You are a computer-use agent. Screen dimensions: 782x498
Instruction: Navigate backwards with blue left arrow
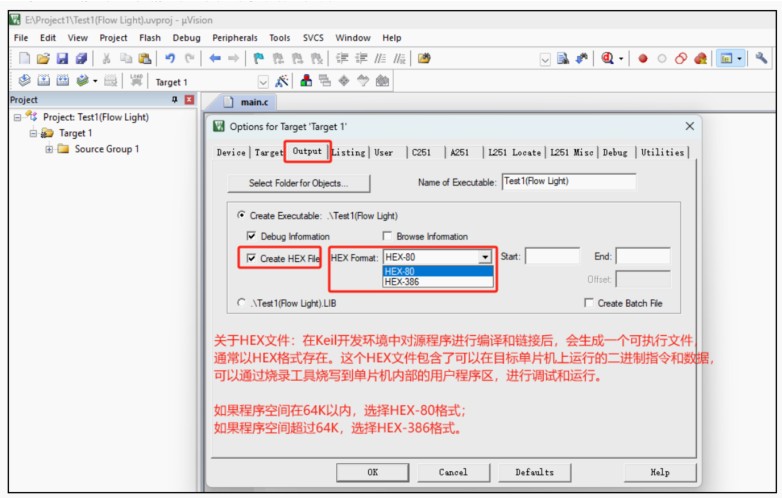click(215, 58)
